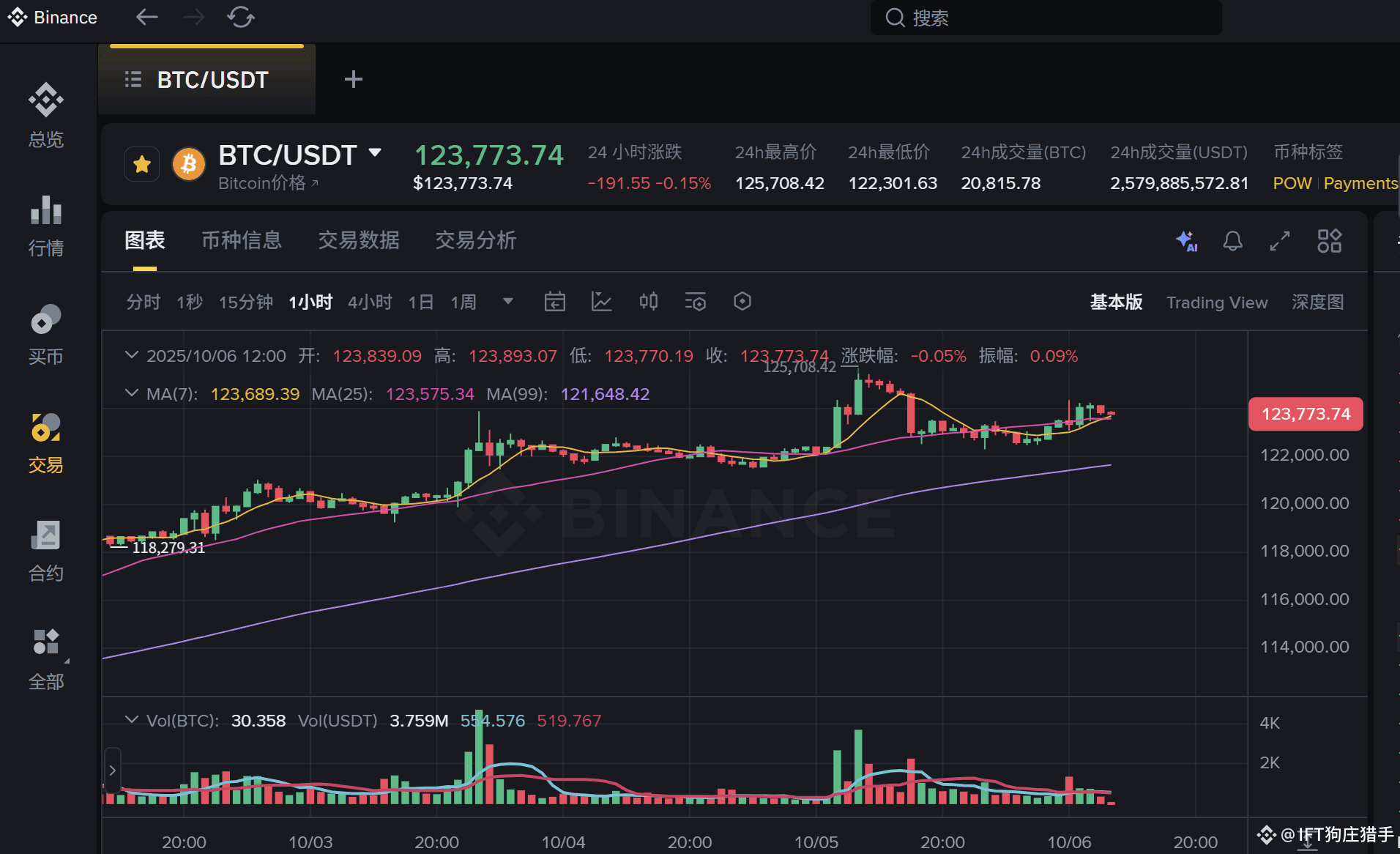Click the 120,000.00 price axis label
The height and width of the screenshot is (854, 1400).
coord(1304,503)
